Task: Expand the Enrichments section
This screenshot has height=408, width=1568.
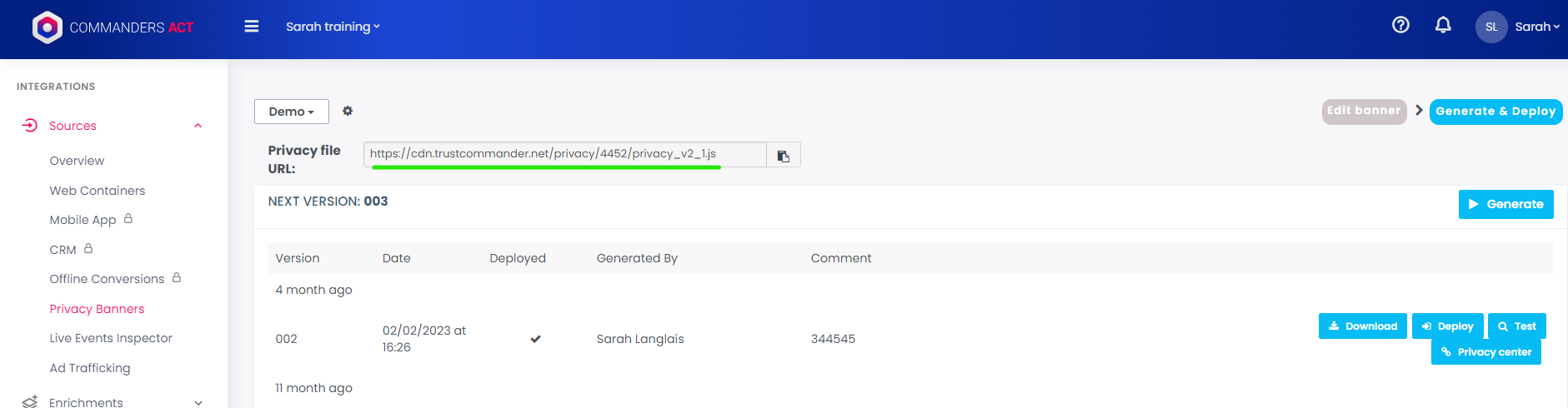Action: point(198,402)
